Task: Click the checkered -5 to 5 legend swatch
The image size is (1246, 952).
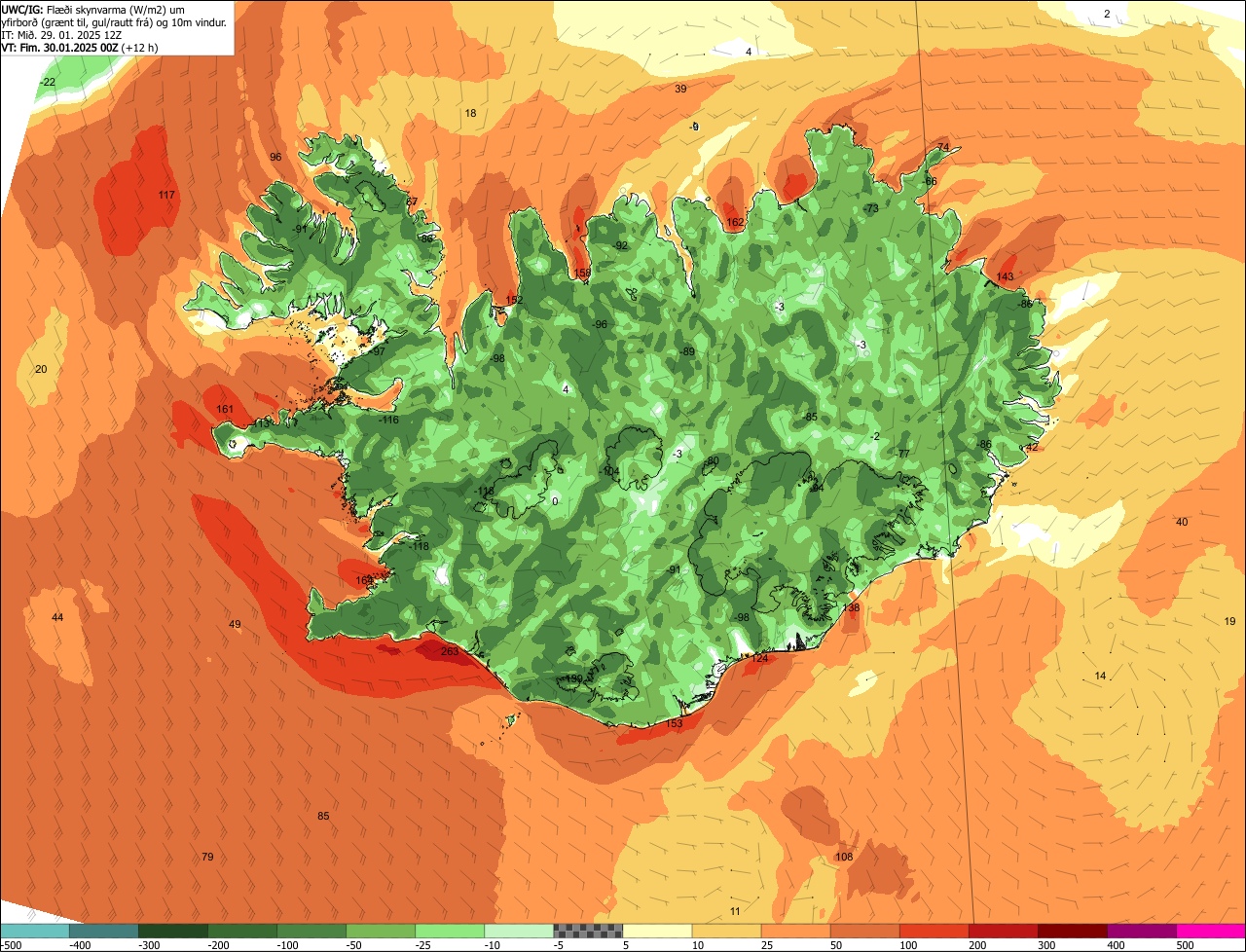Action: (587, 931)
